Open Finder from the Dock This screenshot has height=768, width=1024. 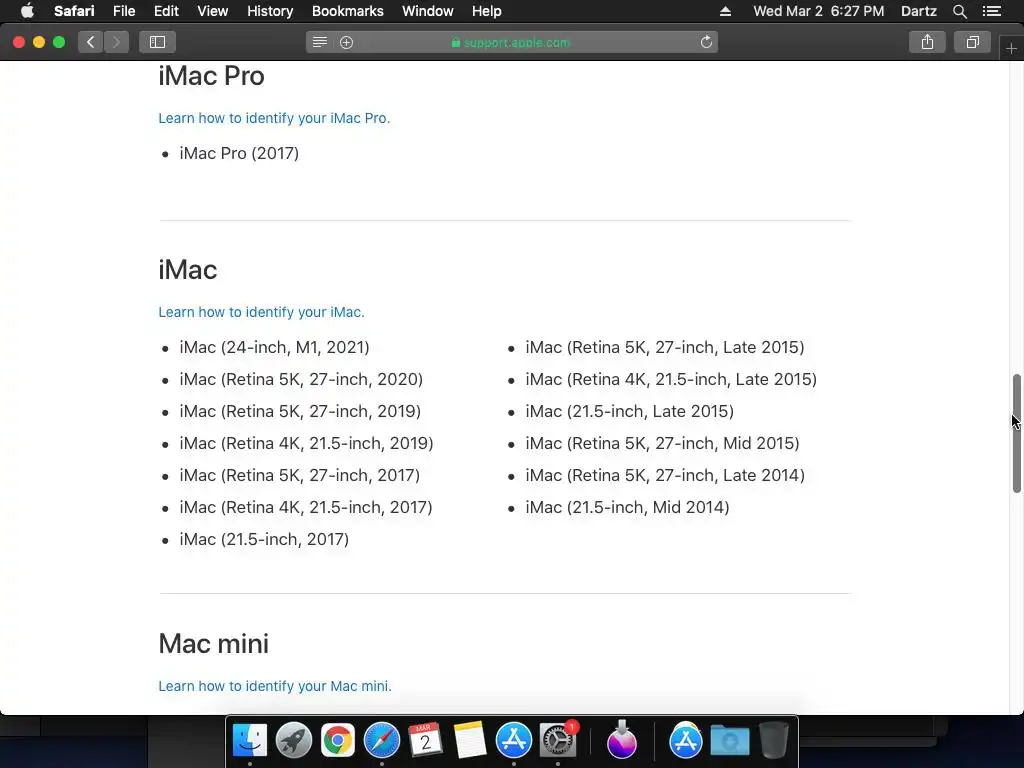250,741
